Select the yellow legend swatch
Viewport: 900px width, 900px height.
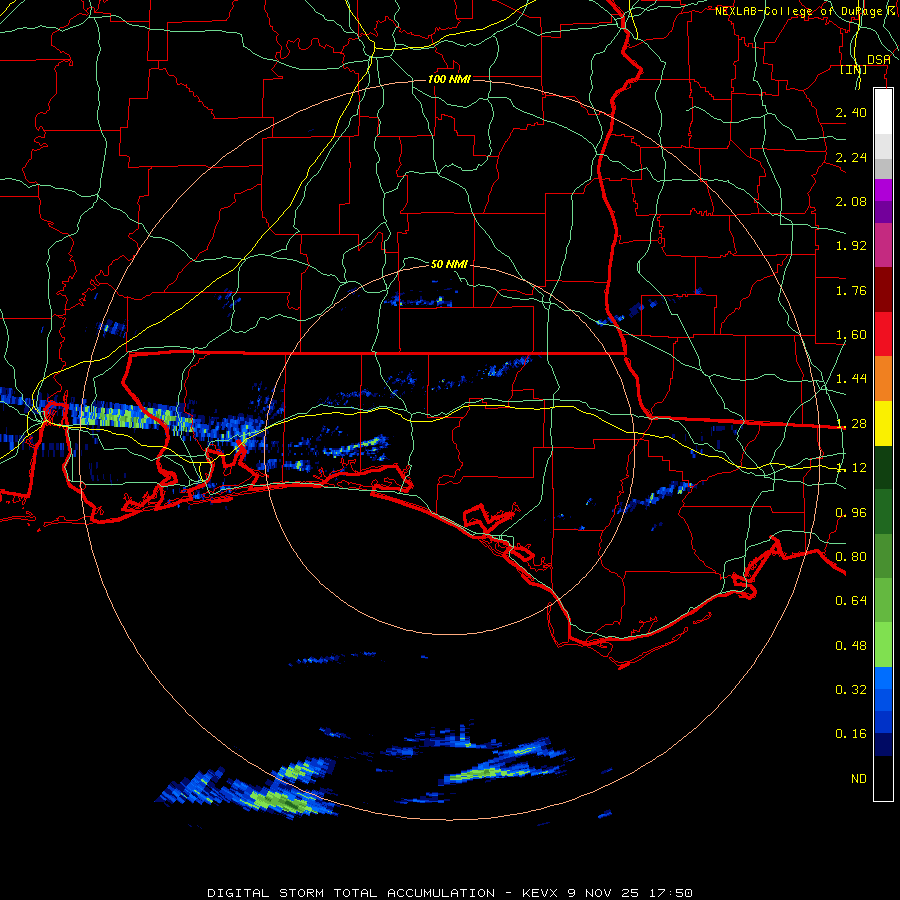[x=883, y=424]
